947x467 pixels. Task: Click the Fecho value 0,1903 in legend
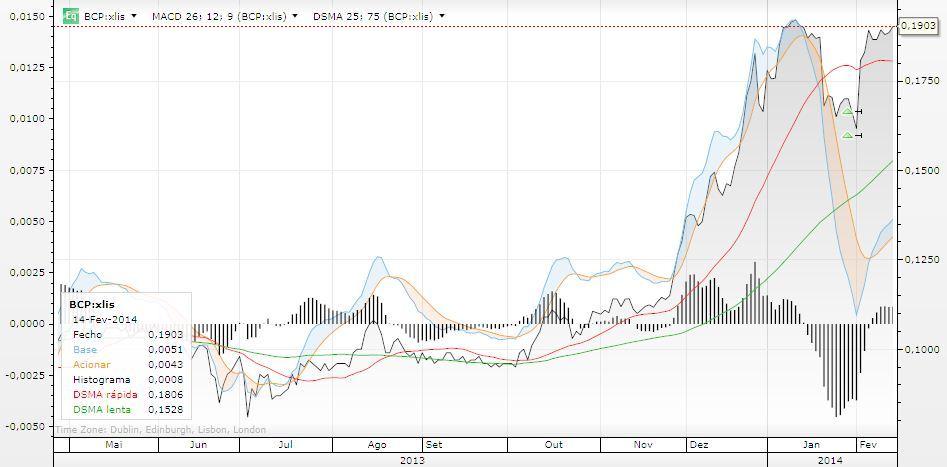point(165,334)
